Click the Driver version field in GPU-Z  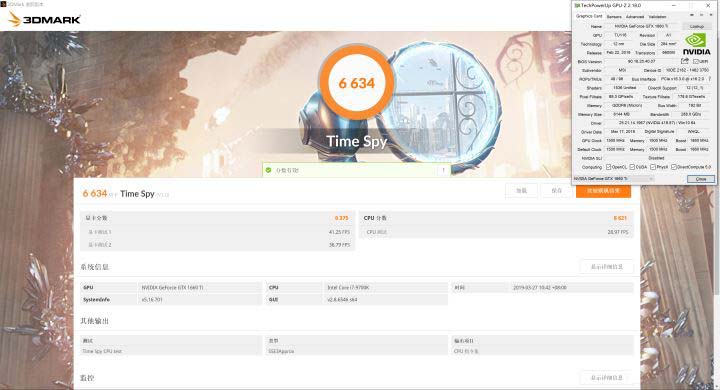tap(657, 123)
